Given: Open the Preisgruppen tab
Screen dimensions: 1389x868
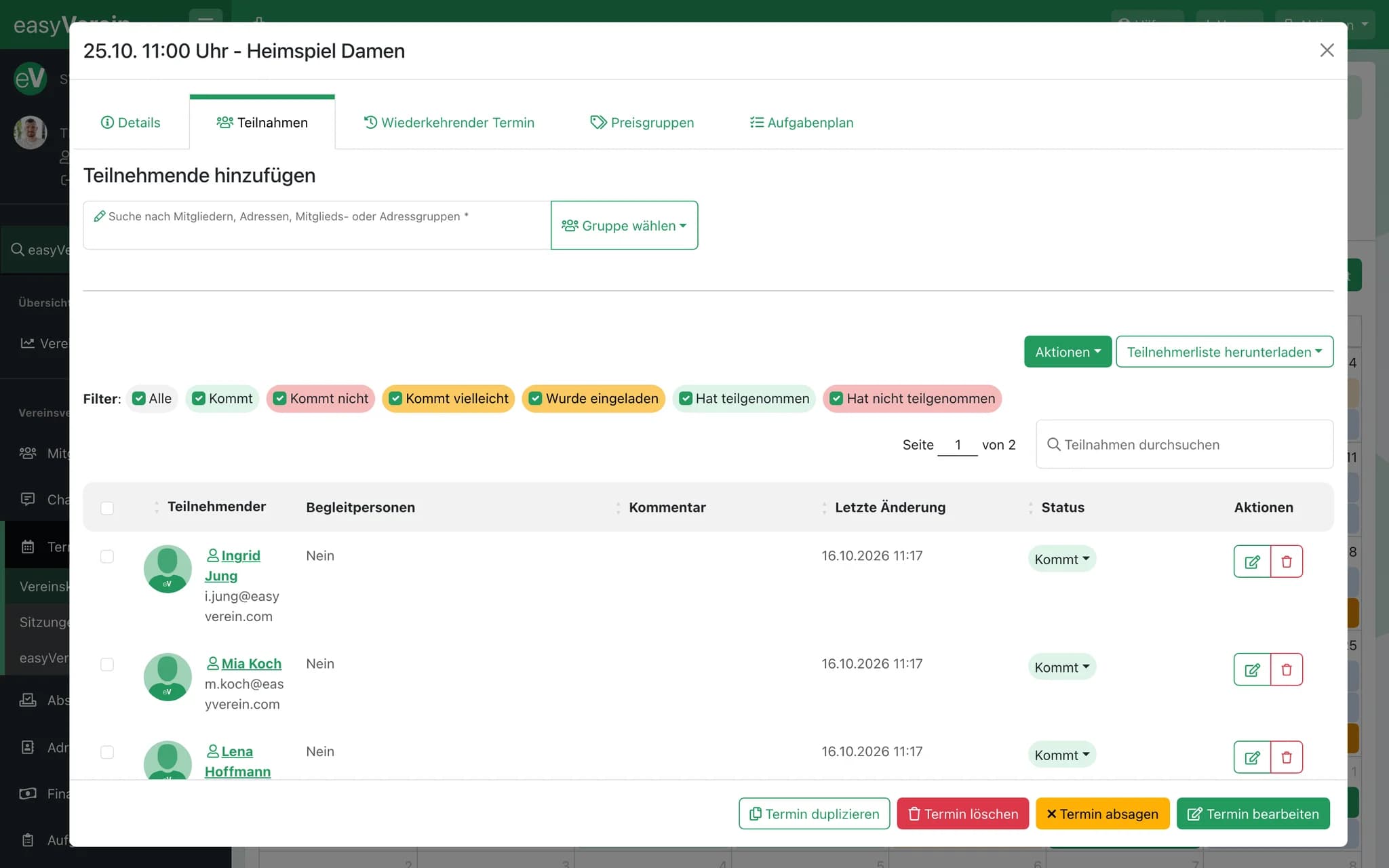Looking at the screenshot, I should coord(642,123).
